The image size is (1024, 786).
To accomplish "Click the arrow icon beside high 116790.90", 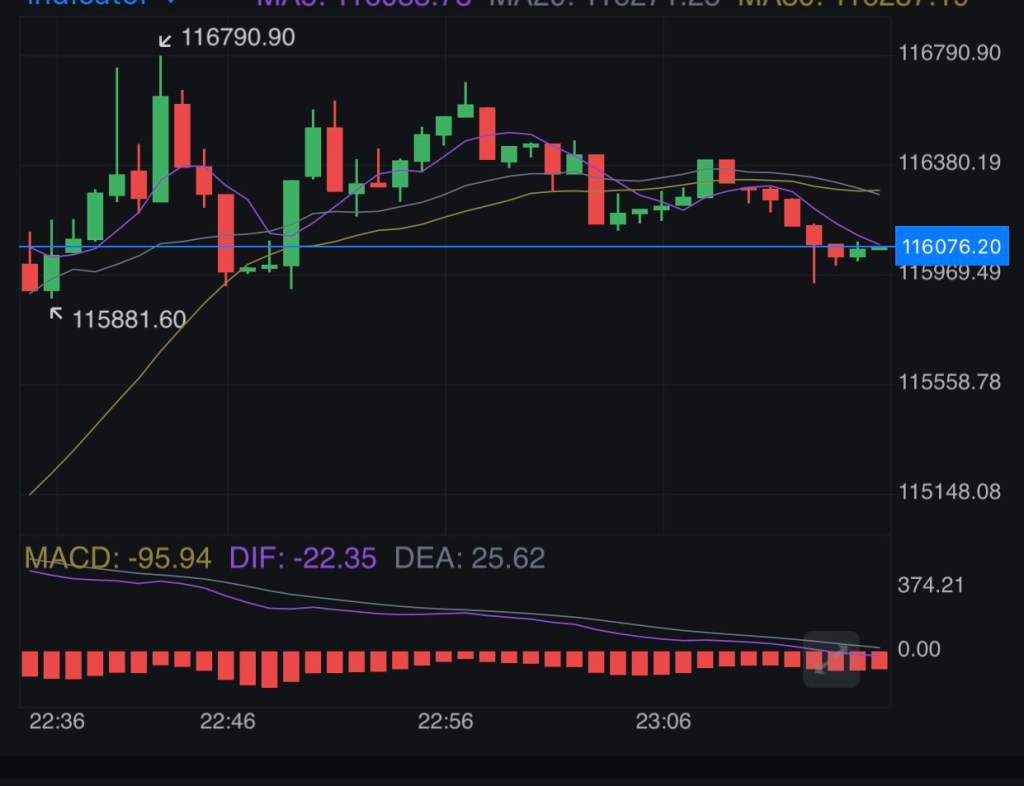I will (x=166, y=40).
